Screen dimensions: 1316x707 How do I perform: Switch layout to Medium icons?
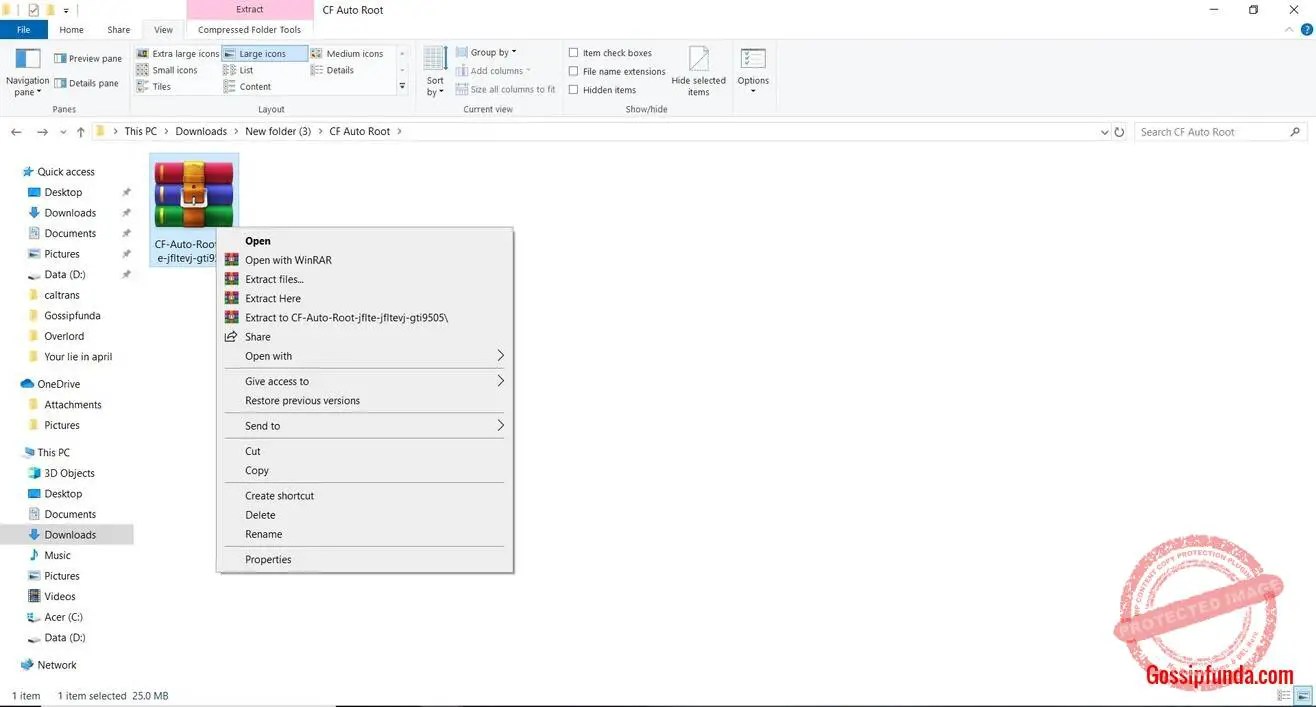(x=347, y=54)
